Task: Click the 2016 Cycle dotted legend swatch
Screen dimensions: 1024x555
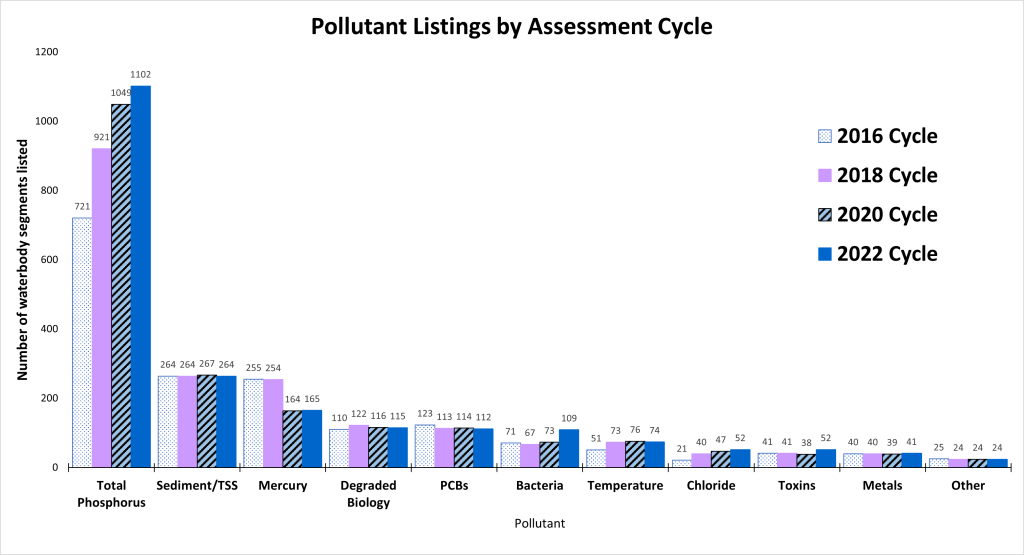Action: 824,136
